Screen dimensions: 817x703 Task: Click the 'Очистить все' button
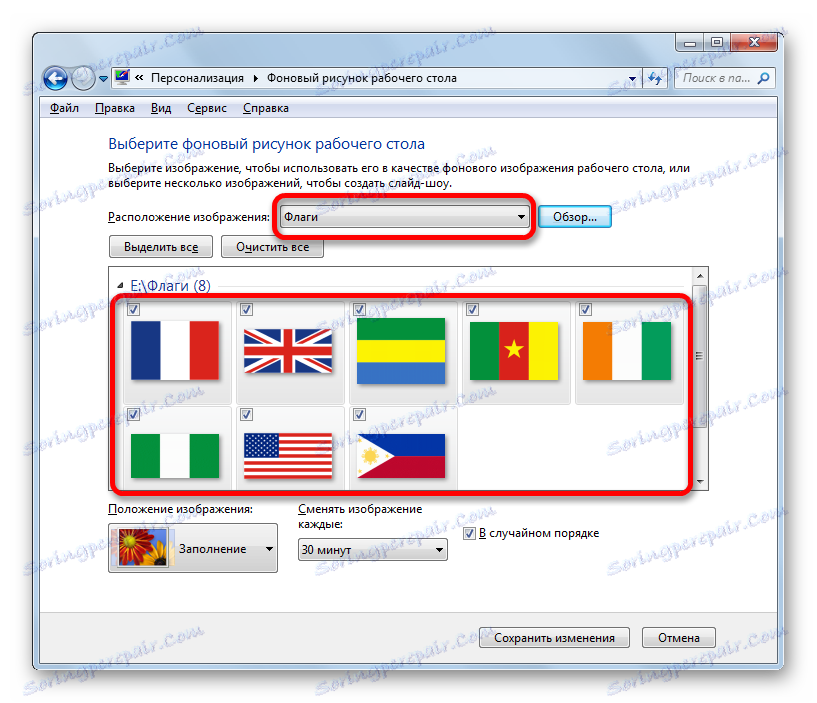point(273,246)
